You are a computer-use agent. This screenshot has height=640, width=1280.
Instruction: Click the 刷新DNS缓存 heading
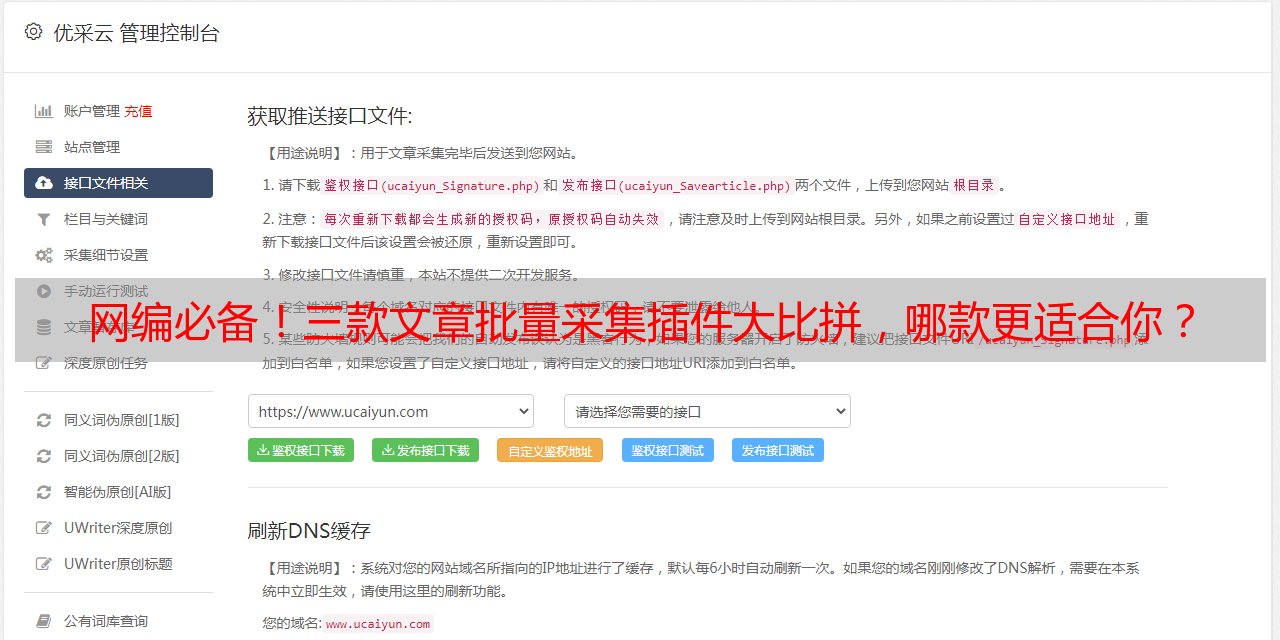(309, 531)
